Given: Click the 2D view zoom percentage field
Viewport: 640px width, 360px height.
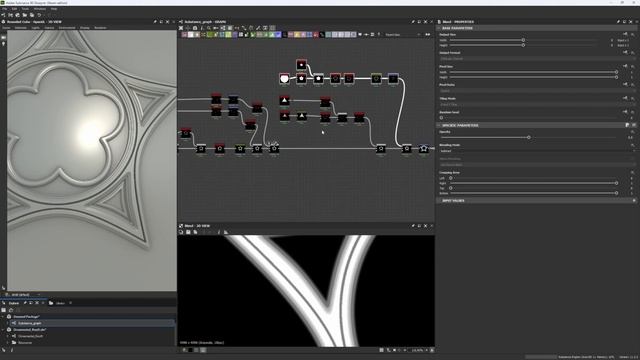Looking at the screenshot, I should click(x=417, y=350).
